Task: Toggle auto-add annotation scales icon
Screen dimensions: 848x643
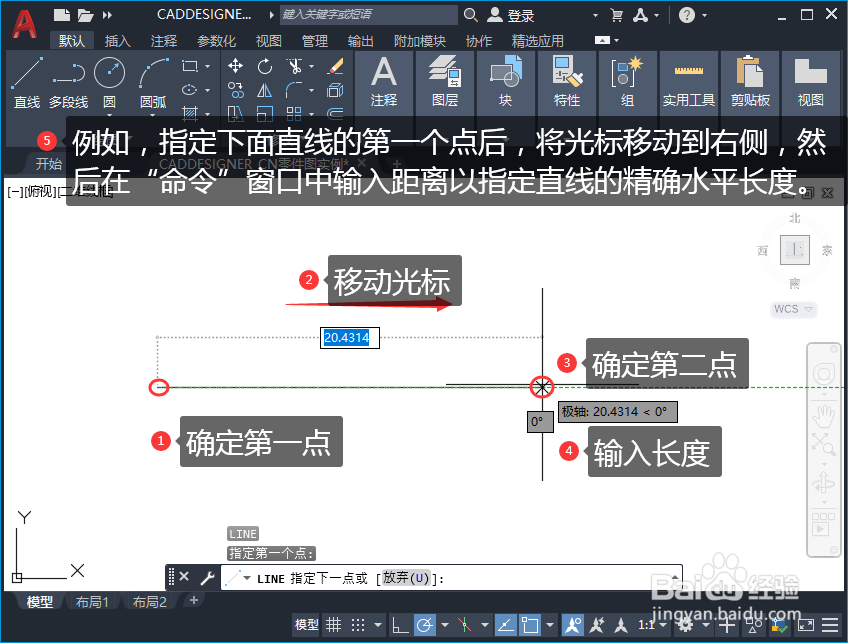Action: pos(597,625)
